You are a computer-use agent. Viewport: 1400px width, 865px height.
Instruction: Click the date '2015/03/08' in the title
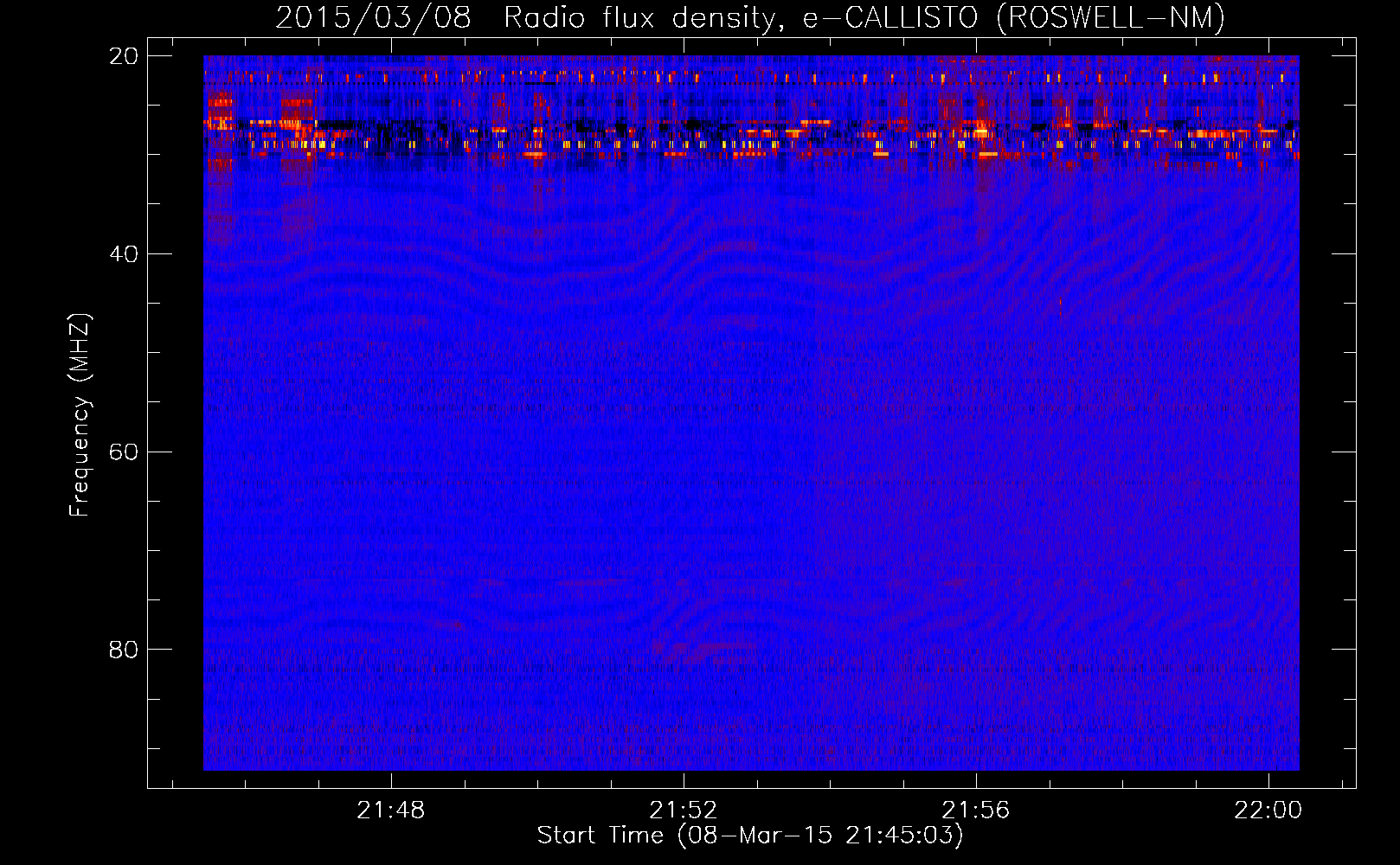373,17
